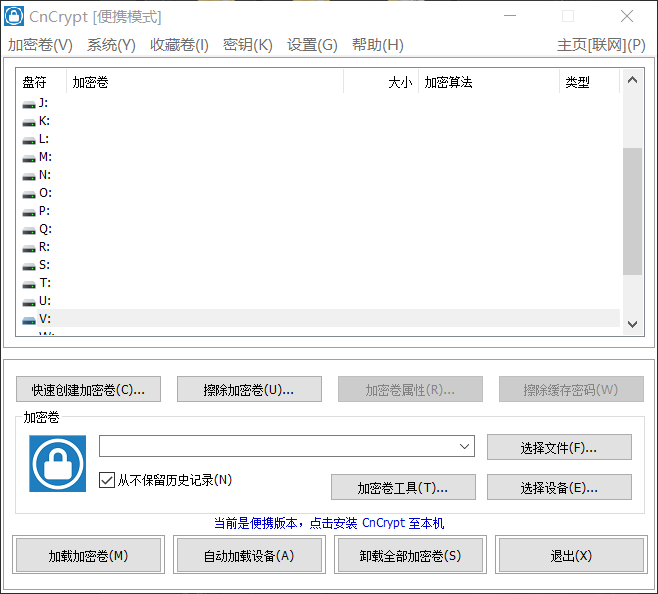Select the drive icon for R:
The width and height of the screenshot is (658, 594).
29,249
